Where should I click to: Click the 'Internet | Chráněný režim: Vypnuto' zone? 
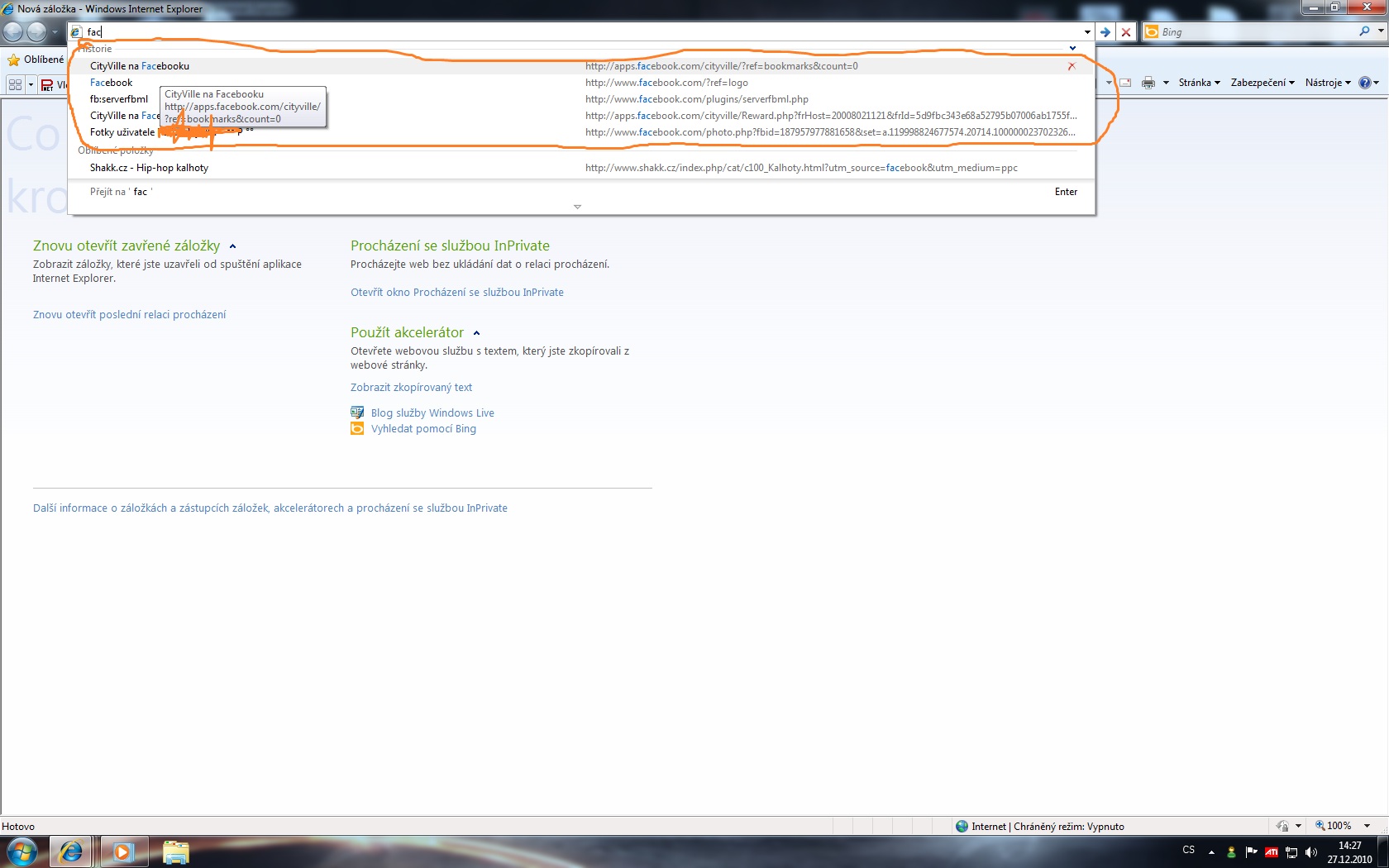[x=1039, y=826]
